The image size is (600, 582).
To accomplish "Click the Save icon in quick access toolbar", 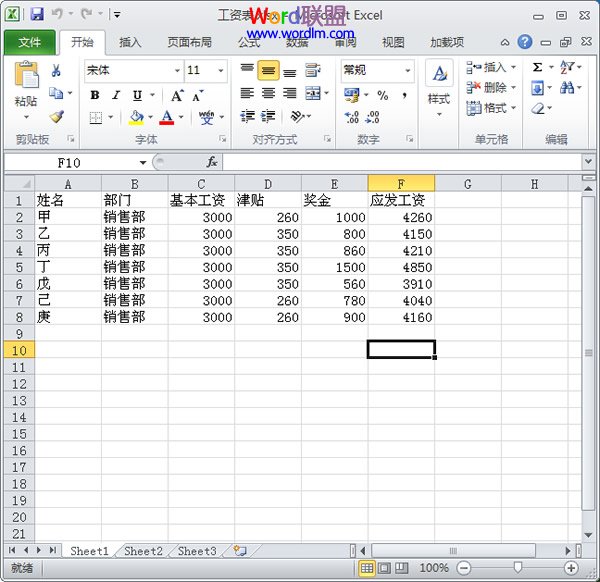I will (37, 15).
